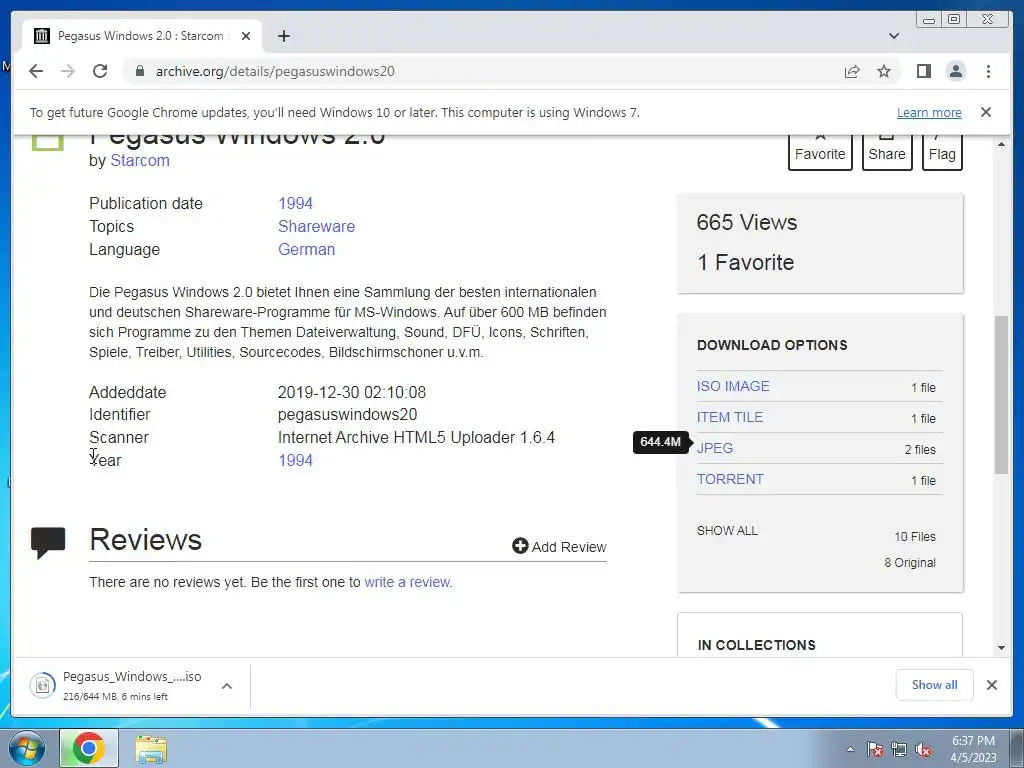Dismiss the Chrome update notice bar
The height and width of the screenshot is (768, 1024).
986,112
